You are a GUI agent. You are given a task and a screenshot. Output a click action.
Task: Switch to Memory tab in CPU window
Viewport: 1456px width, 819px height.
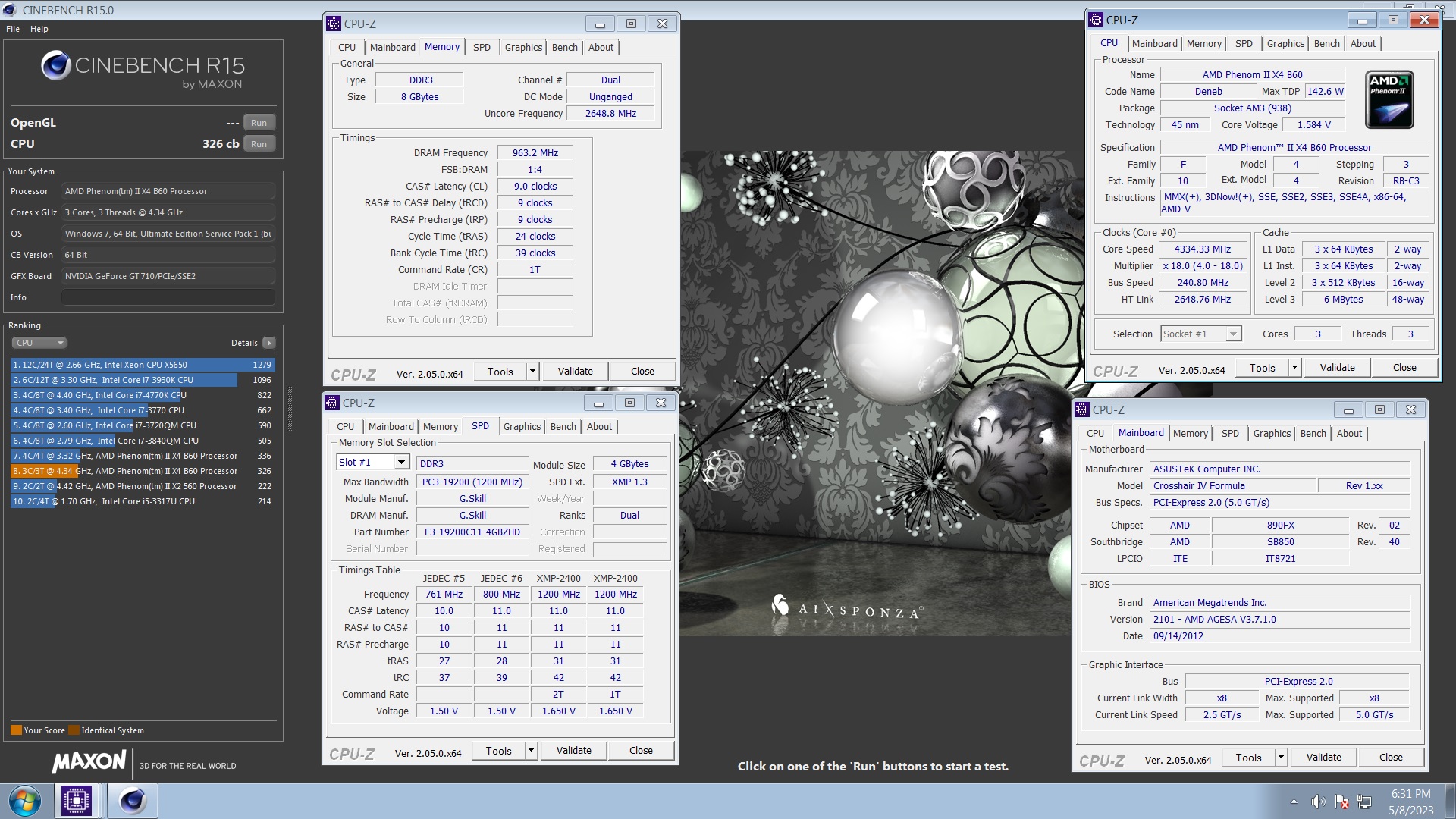pos(1204,43)
